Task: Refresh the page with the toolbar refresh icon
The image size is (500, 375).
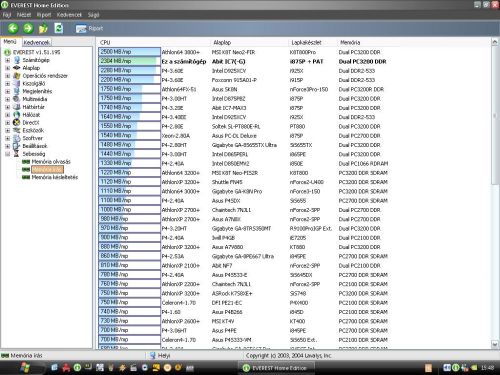Action: tap(59, 28)
